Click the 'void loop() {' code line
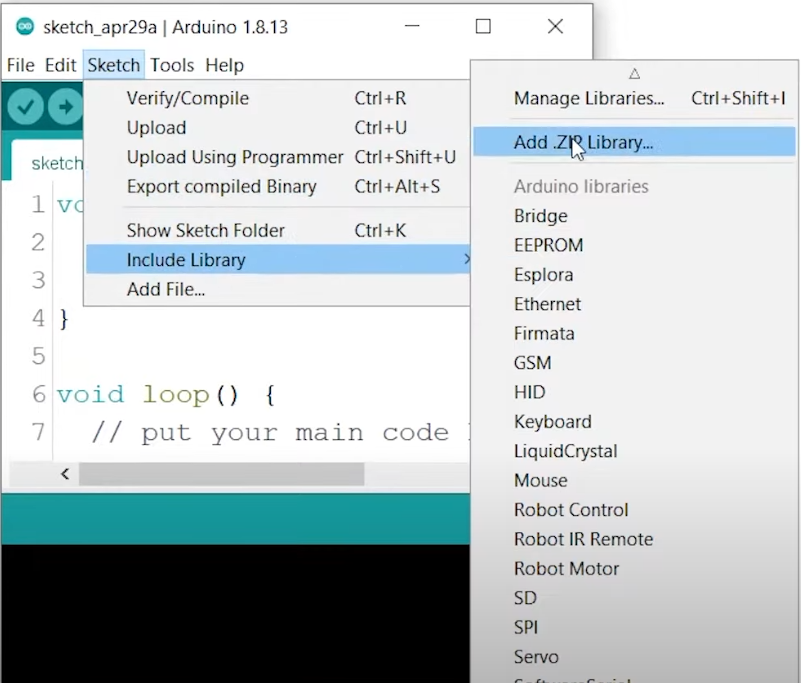This screenshot has height=683, width=801. tap(166, 395)
